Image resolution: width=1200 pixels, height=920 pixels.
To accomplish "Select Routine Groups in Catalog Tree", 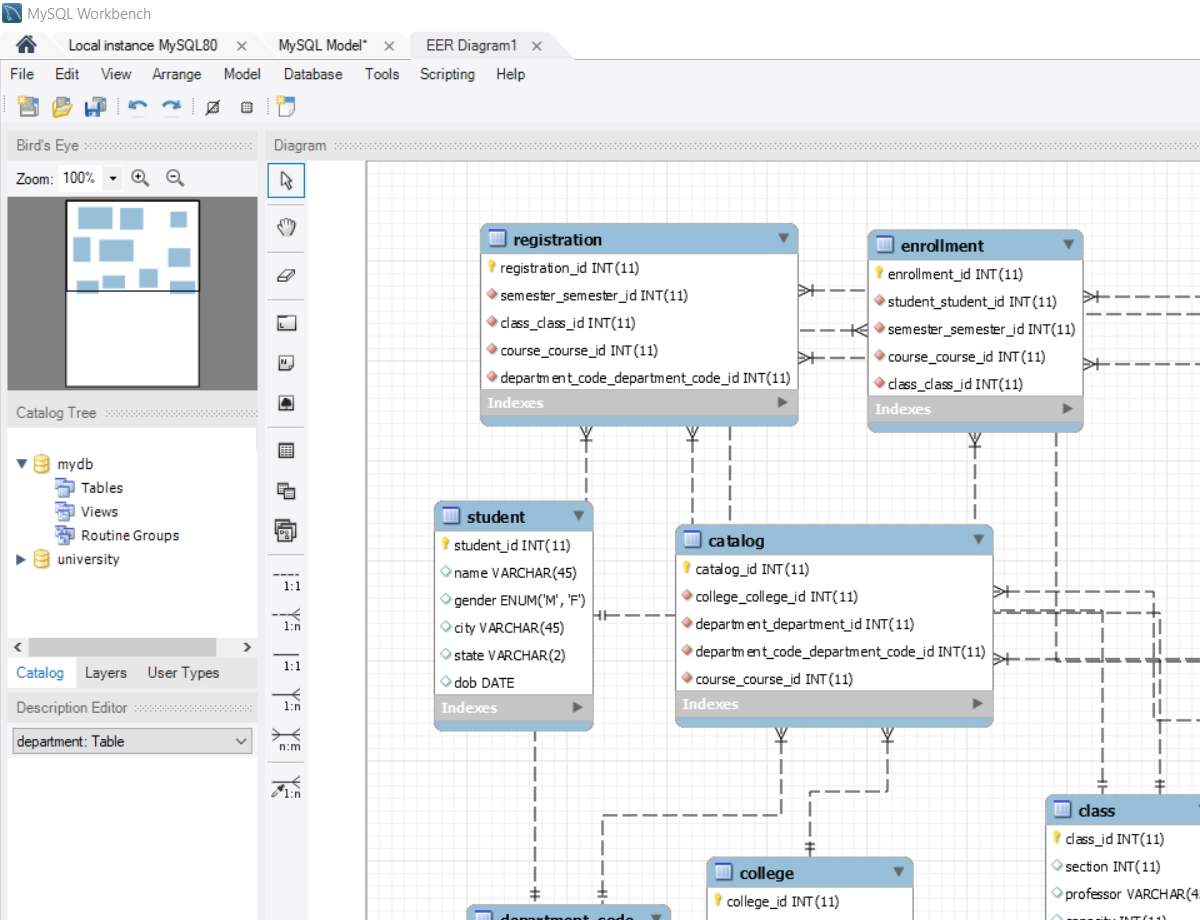I will click(130, 536).
